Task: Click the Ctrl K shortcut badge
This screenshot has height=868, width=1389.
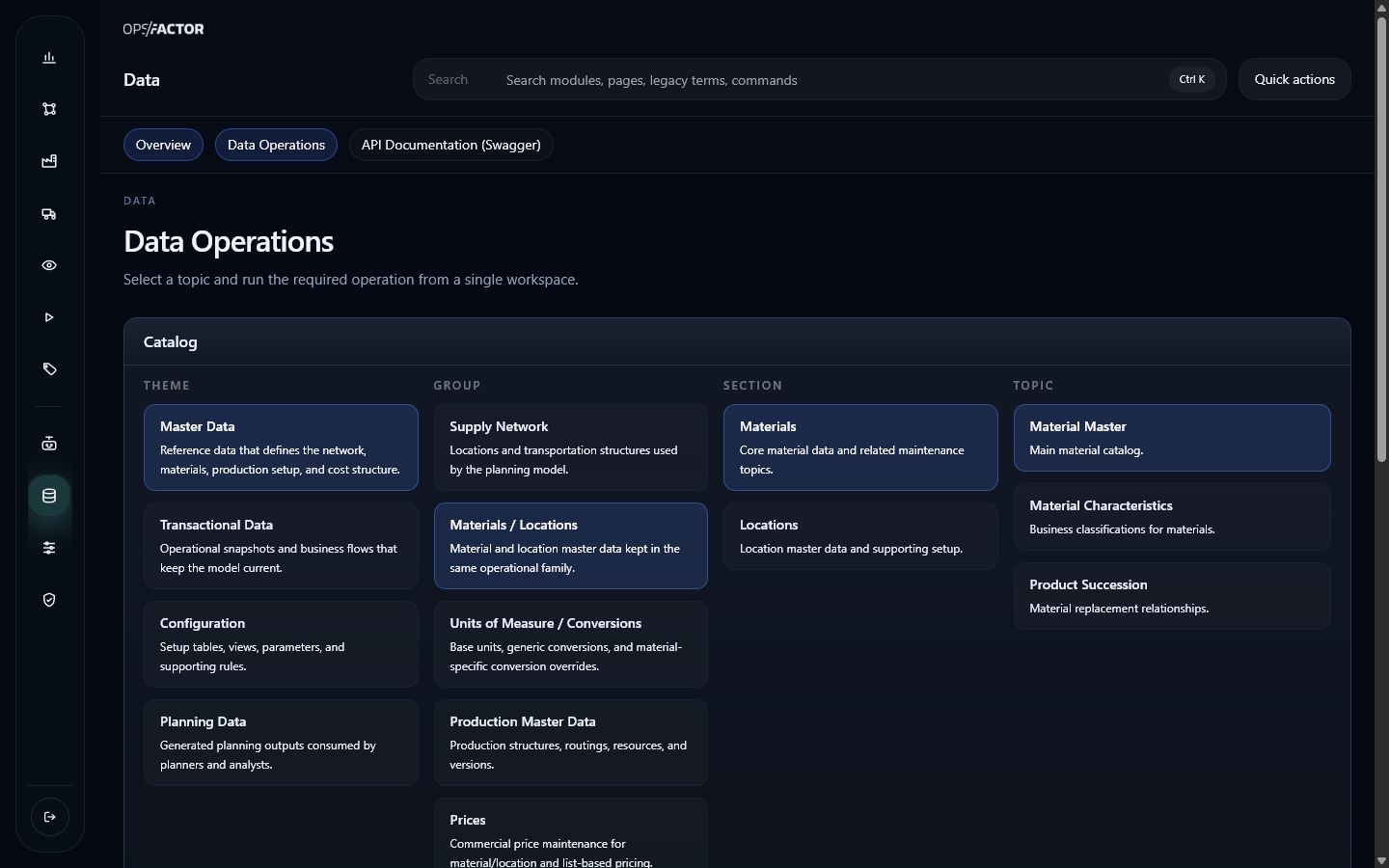Action: click(x=1192, y=79)
